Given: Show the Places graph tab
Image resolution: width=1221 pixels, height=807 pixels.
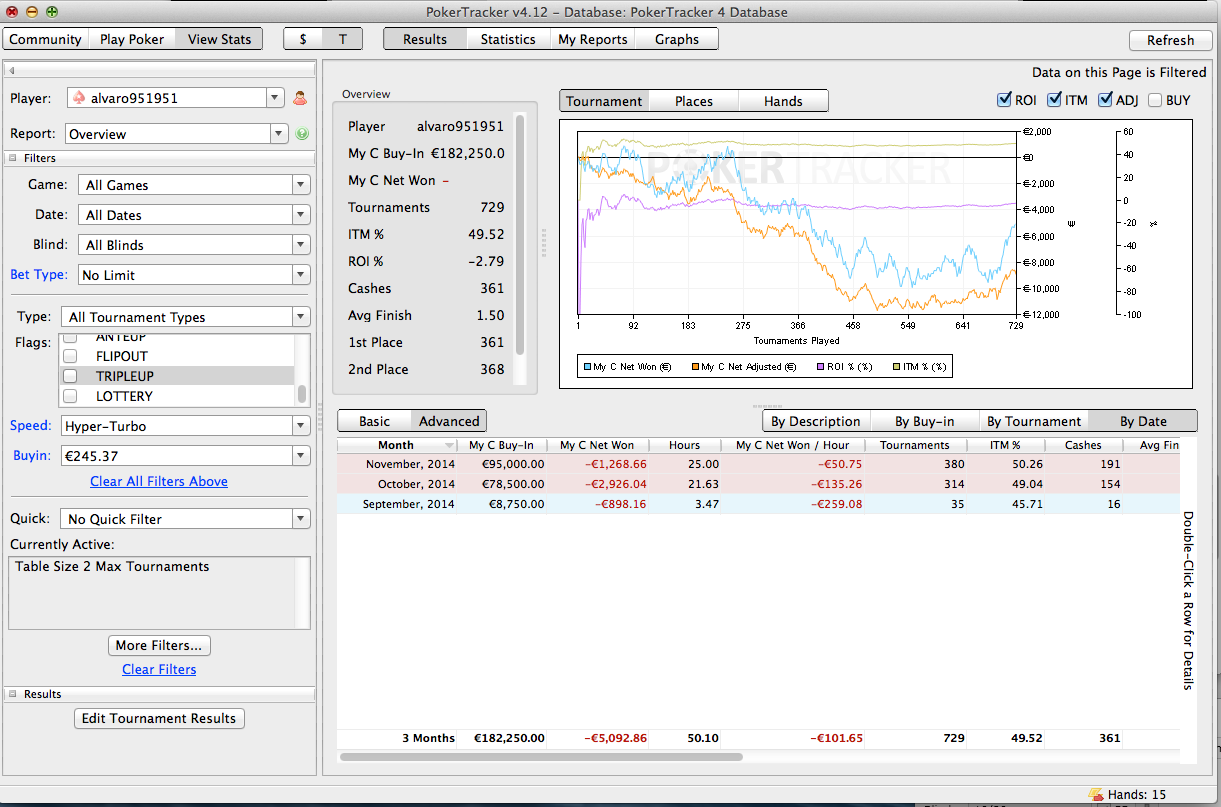Looking at the screenshot, I should coord(694,101).
